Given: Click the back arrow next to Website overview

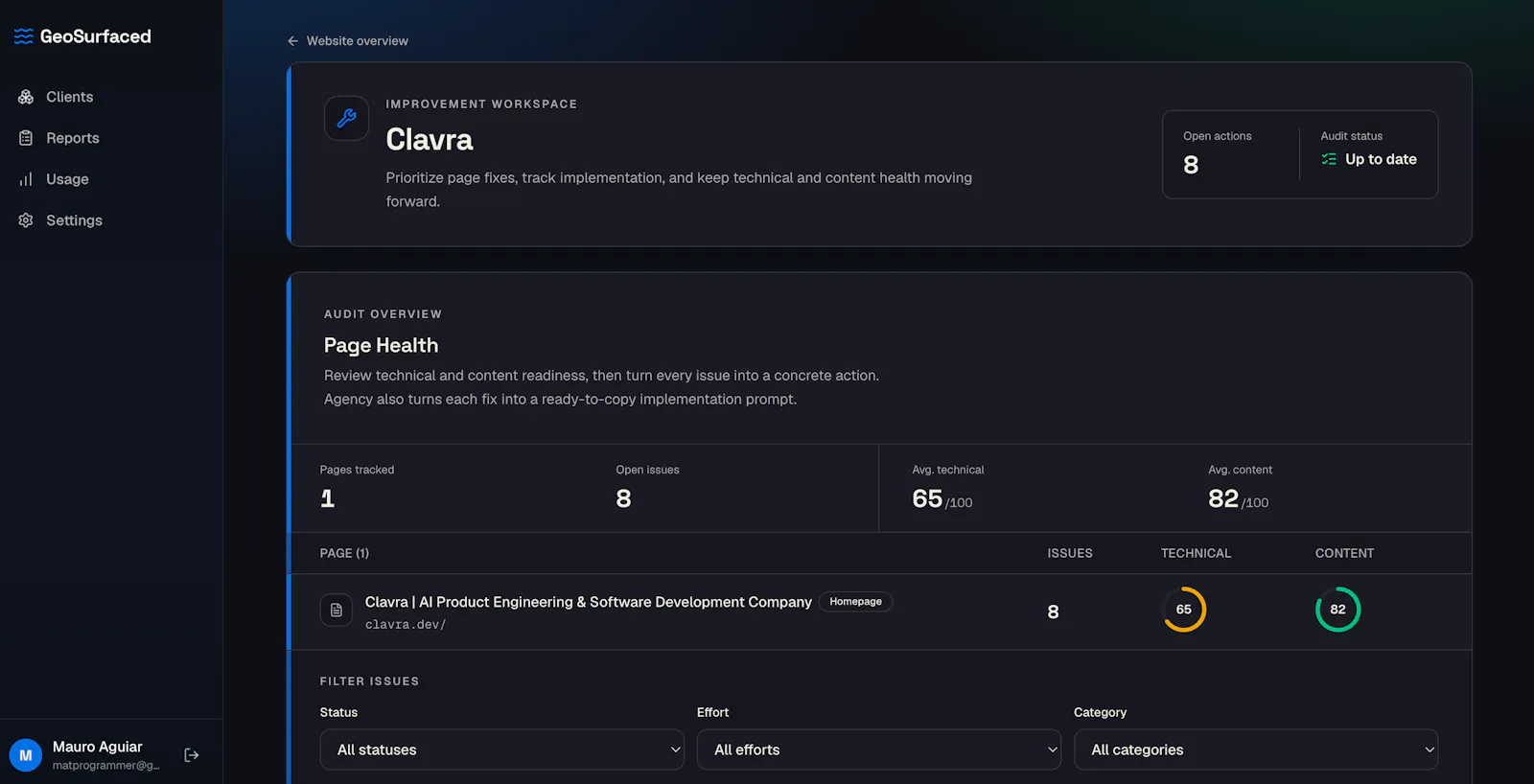Looking at the screenshot, I should point(292,41).
